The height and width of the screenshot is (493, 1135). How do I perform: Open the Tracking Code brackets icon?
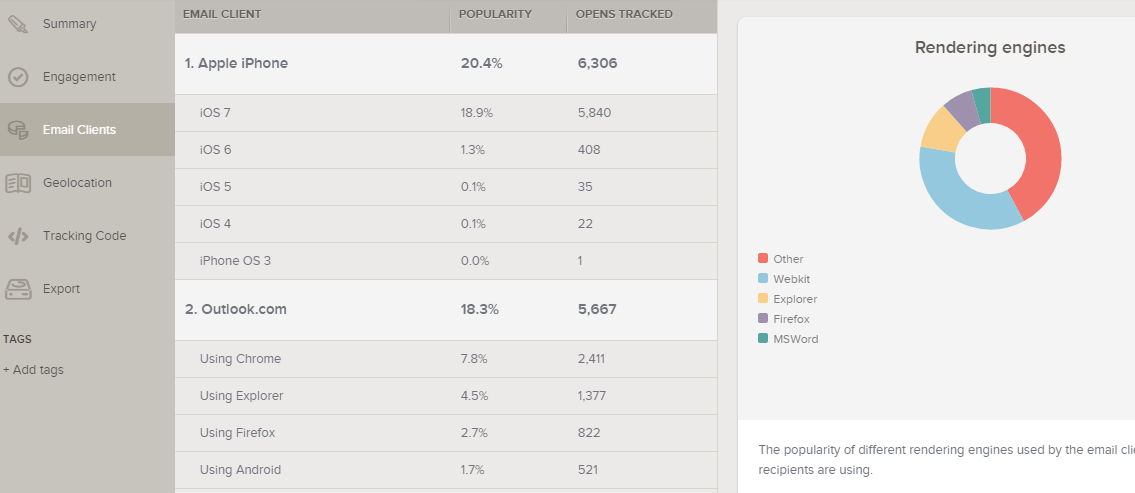(x=17, y=236)
